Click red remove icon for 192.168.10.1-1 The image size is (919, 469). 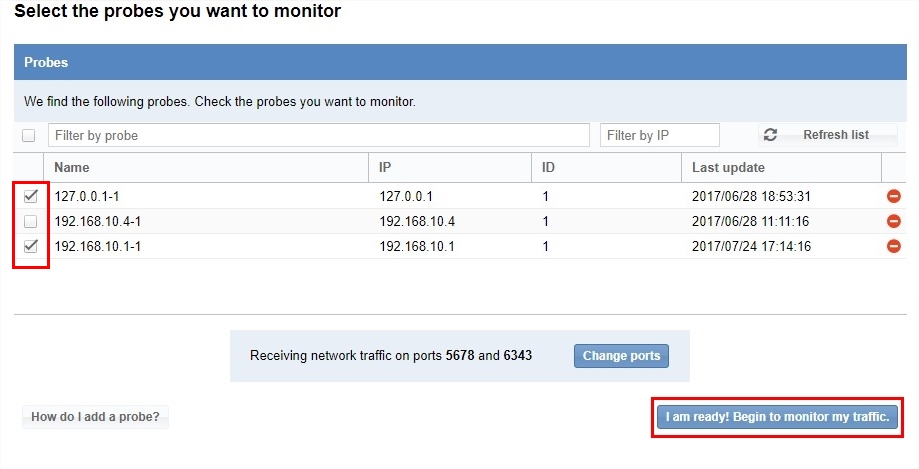(894, 246)
